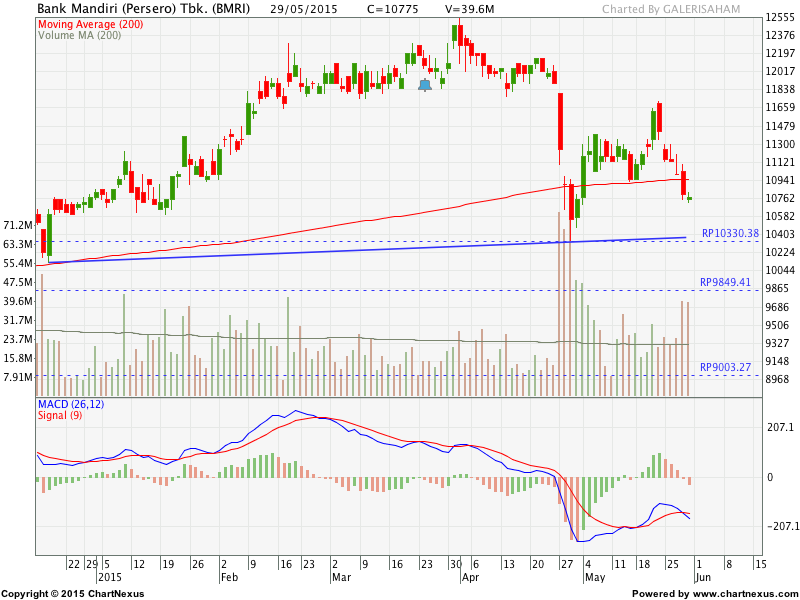Click the 29/05/2015 date in header
The height and width of the screenshot is (600, 800).
click(x=302, y=9)
